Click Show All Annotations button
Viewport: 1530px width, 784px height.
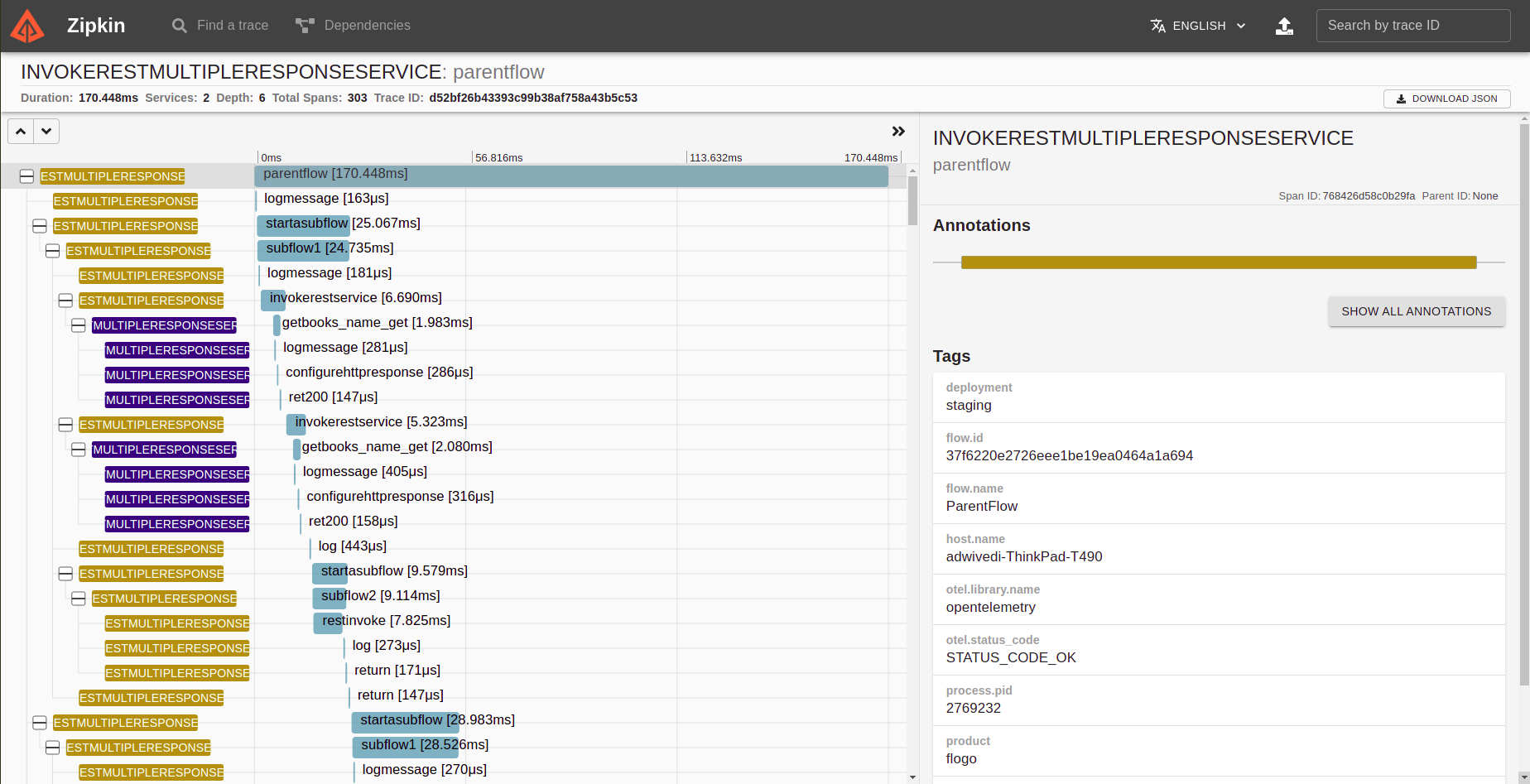pyautogui.click(x=1416, y=311)
